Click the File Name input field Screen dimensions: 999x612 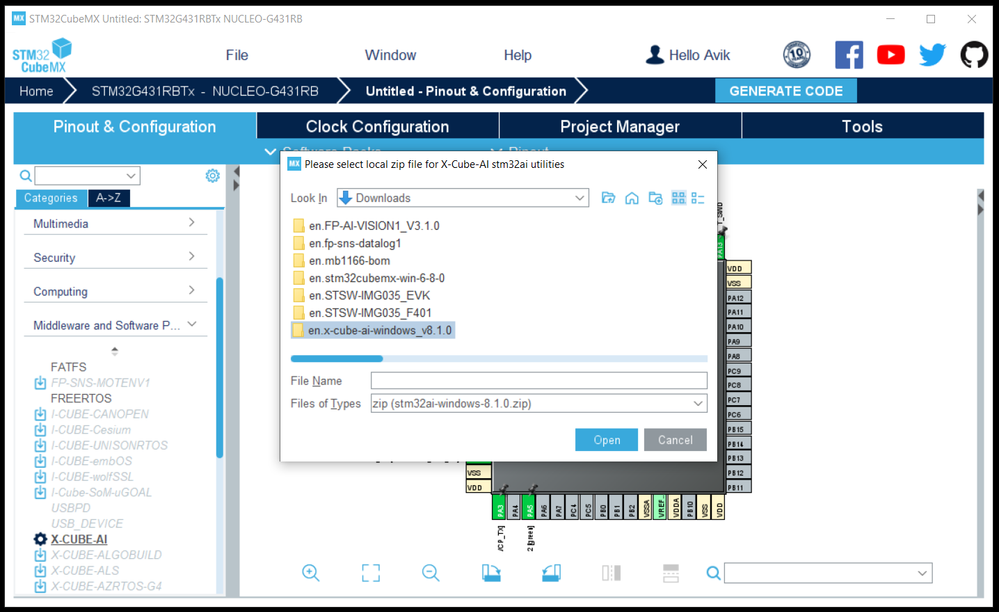539,381
